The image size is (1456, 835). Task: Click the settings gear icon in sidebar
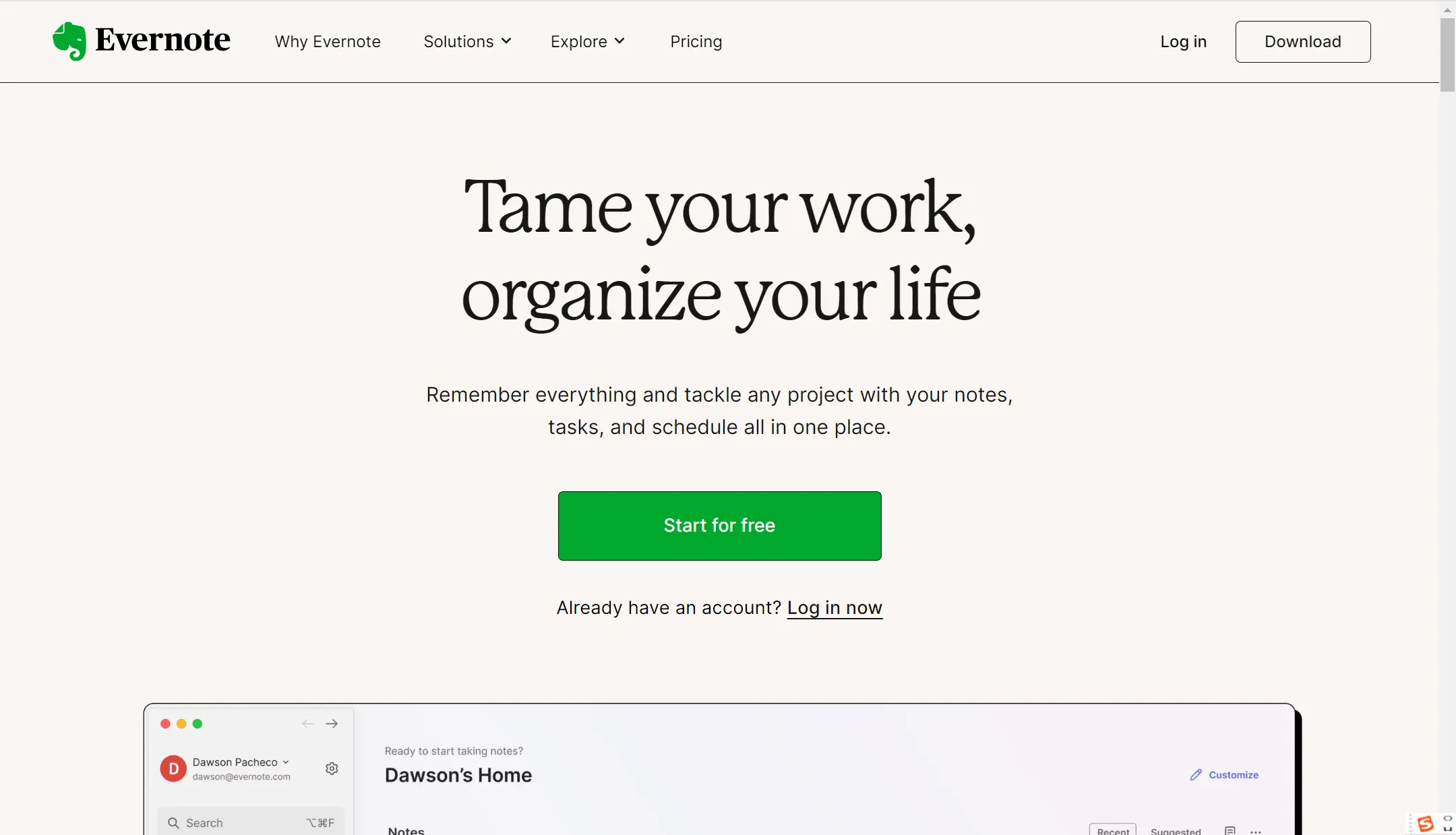(332, 769)
